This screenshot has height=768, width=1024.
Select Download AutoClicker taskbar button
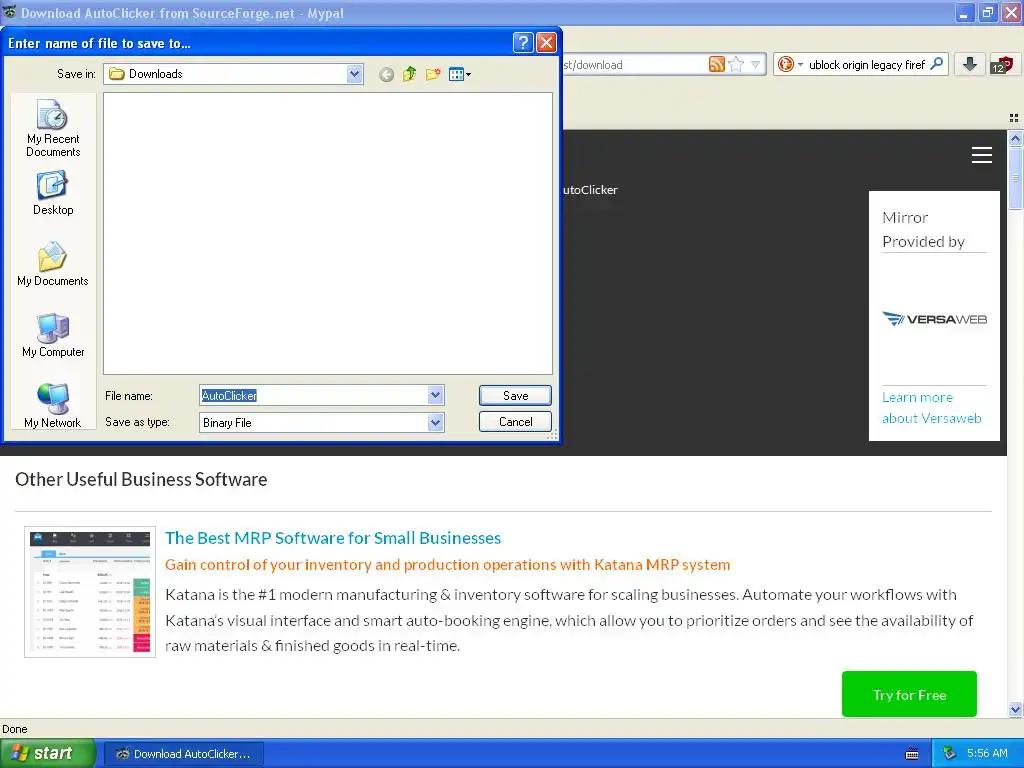184,754
